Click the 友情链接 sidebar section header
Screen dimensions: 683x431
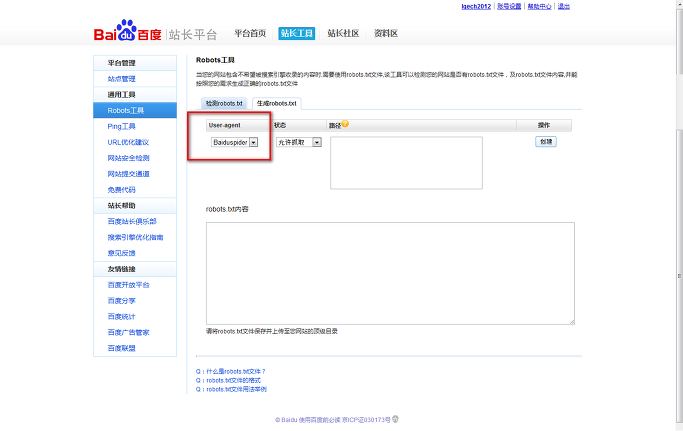pyautogui.click(x=135, y=269)
